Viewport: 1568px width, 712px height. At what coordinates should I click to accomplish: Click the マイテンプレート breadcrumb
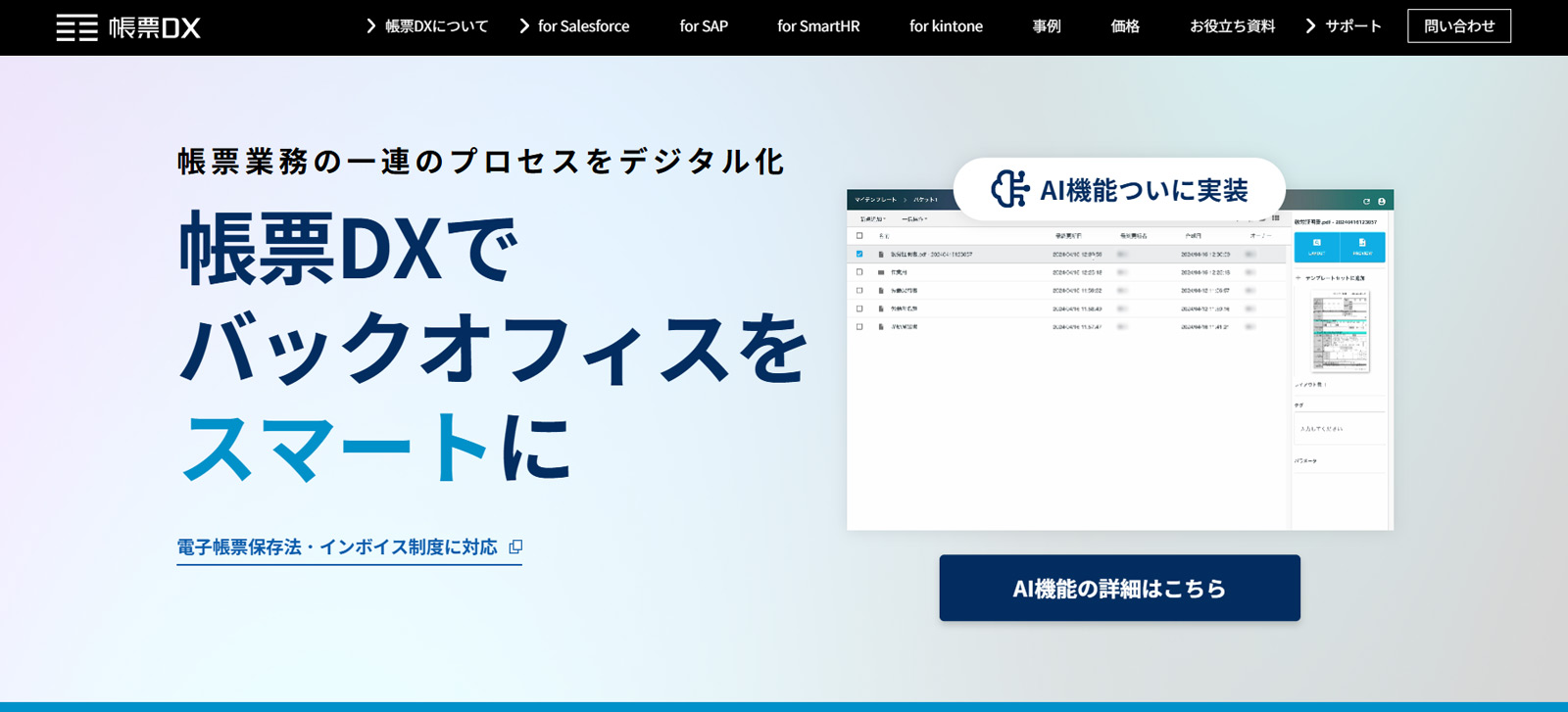click(x=876, y=200)
